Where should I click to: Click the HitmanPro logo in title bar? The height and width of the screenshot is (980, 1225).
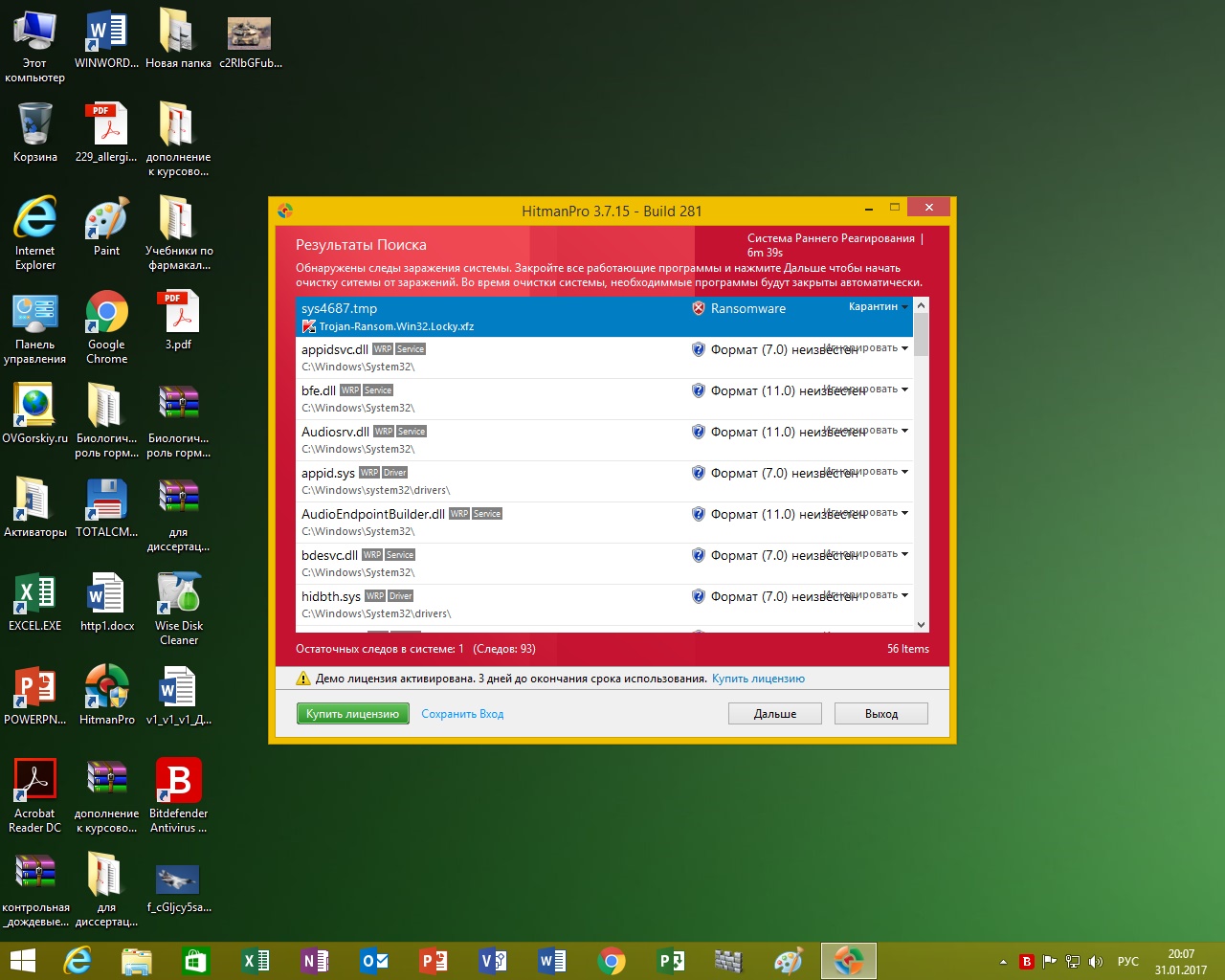click(285, 211)
